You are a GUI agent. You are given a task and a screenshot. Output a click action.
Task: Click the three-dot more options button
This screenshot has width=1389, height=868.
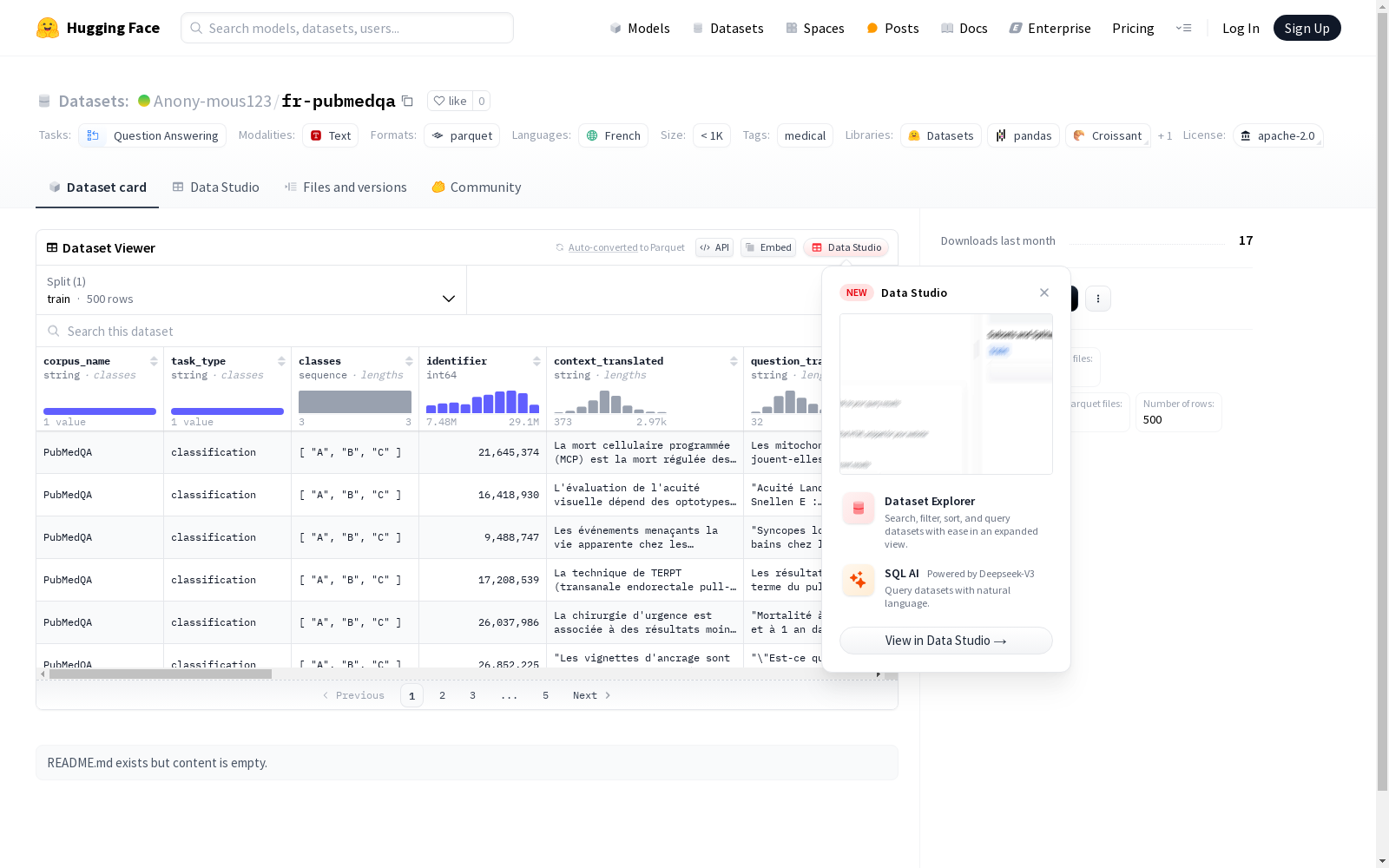1098,299
